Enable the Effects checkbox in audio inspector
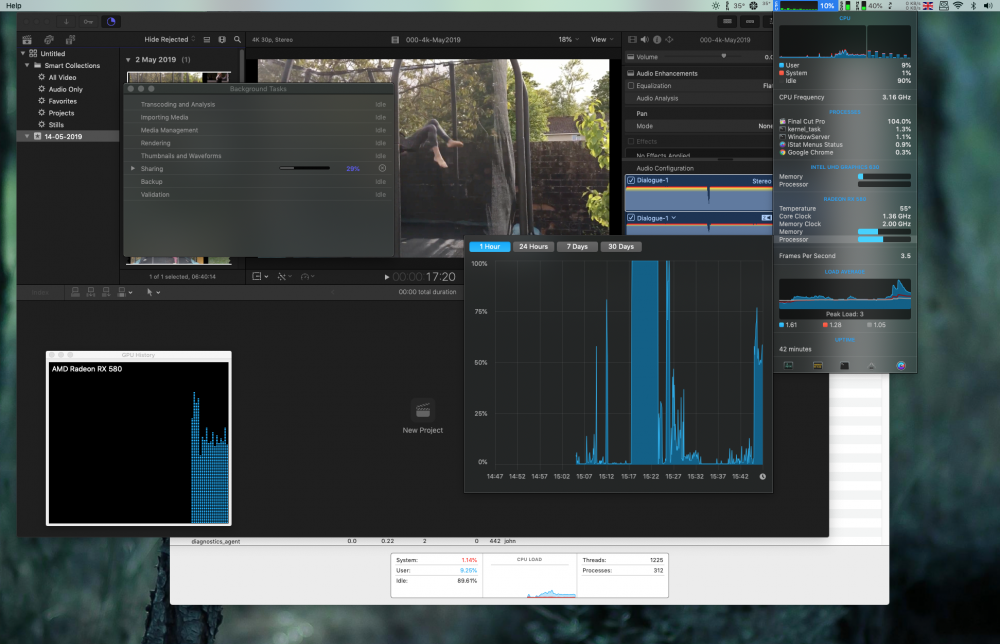Viewport: 1000px width, 644px height. pos(631,142)
